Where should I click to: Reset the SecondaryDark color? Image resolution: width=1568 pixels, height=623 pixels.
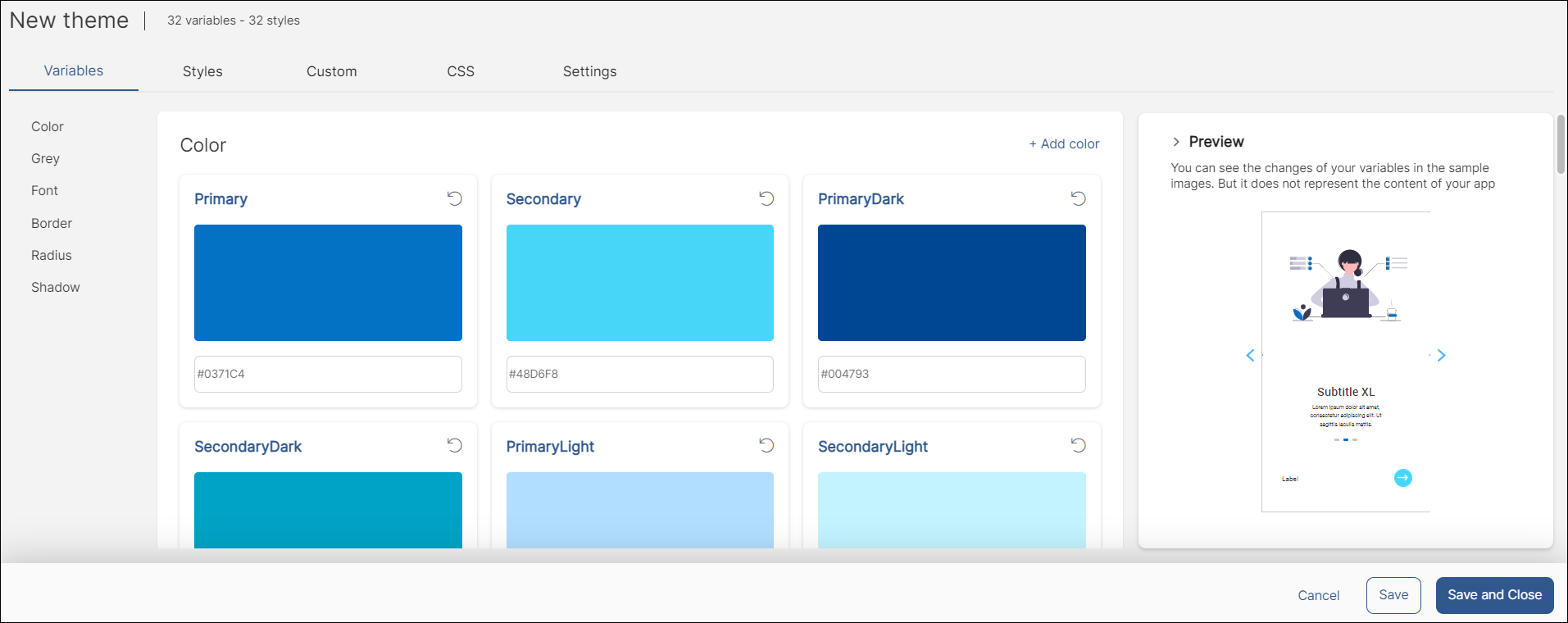454,445
